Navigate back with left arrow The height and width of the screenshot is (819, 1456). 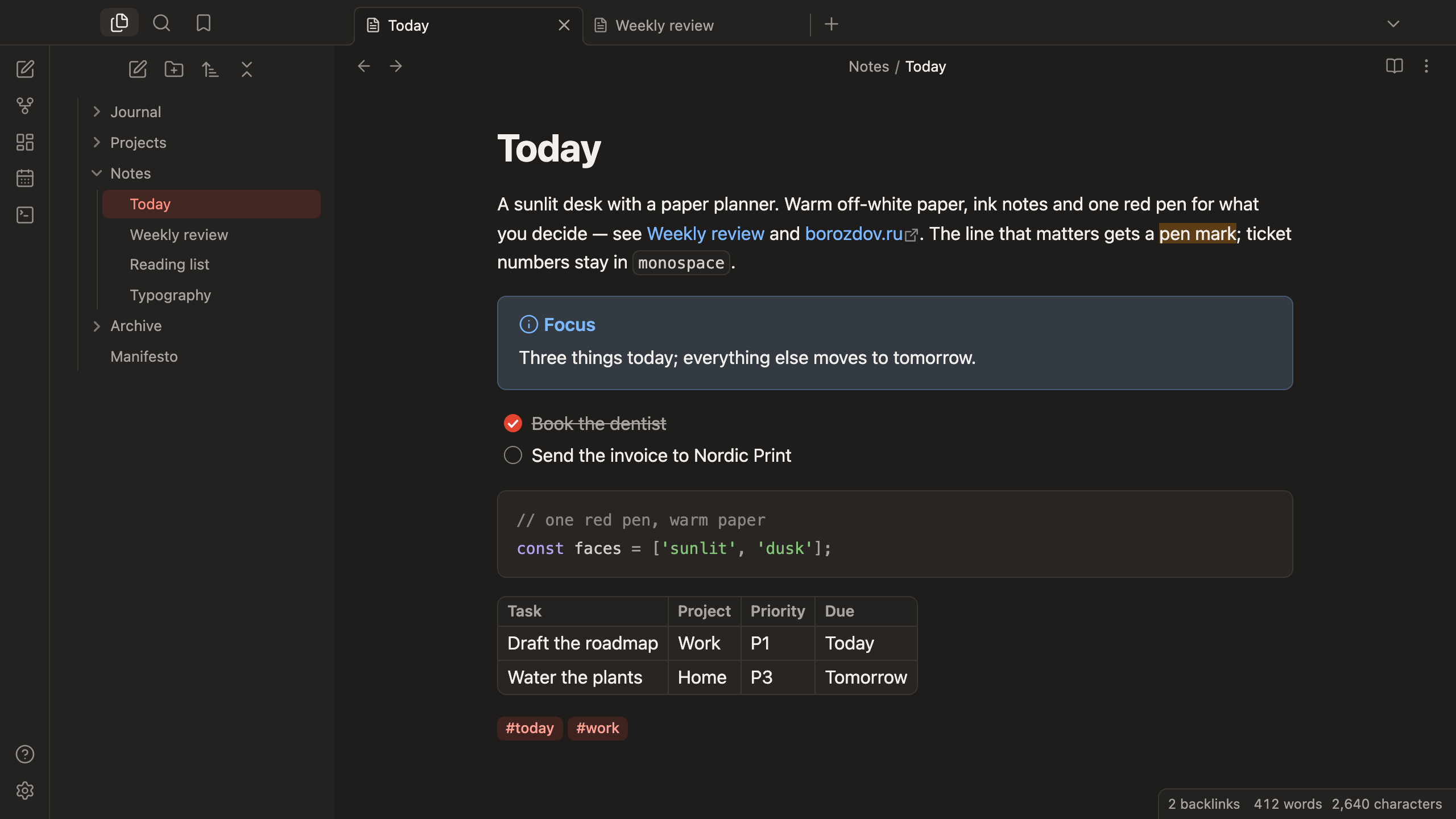[364, 66]
